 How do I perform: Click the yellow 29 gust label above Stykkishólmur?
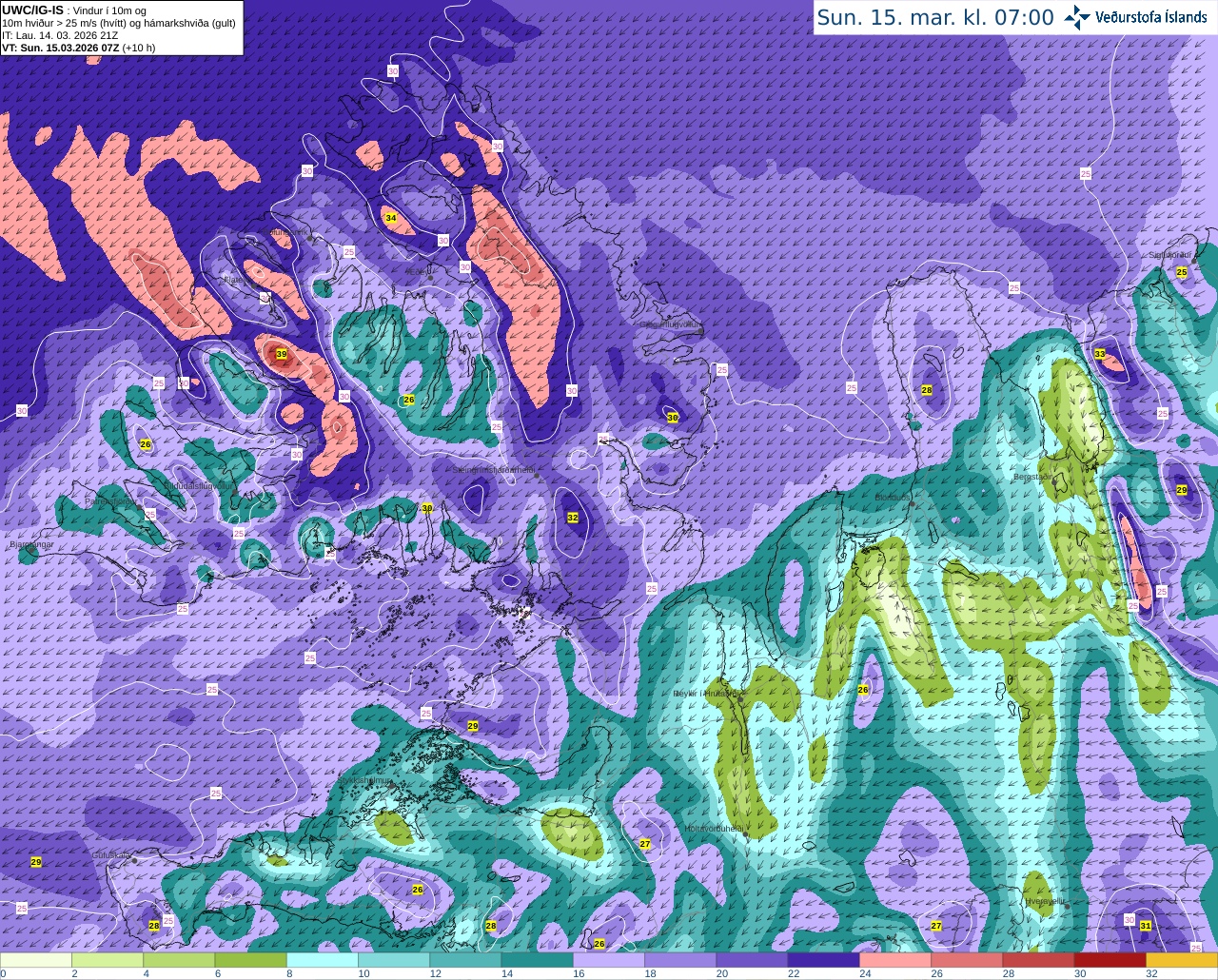[x=473, y=726]
